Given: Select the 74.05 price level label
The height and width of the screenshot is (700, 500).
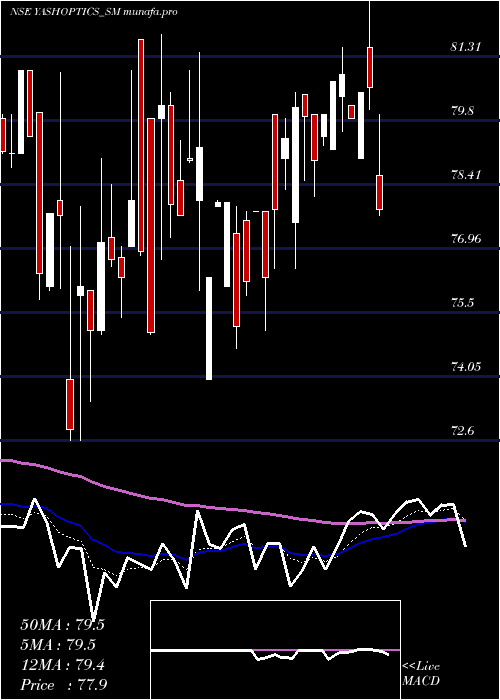Looking at the screenshot, I should coord(466,367).
